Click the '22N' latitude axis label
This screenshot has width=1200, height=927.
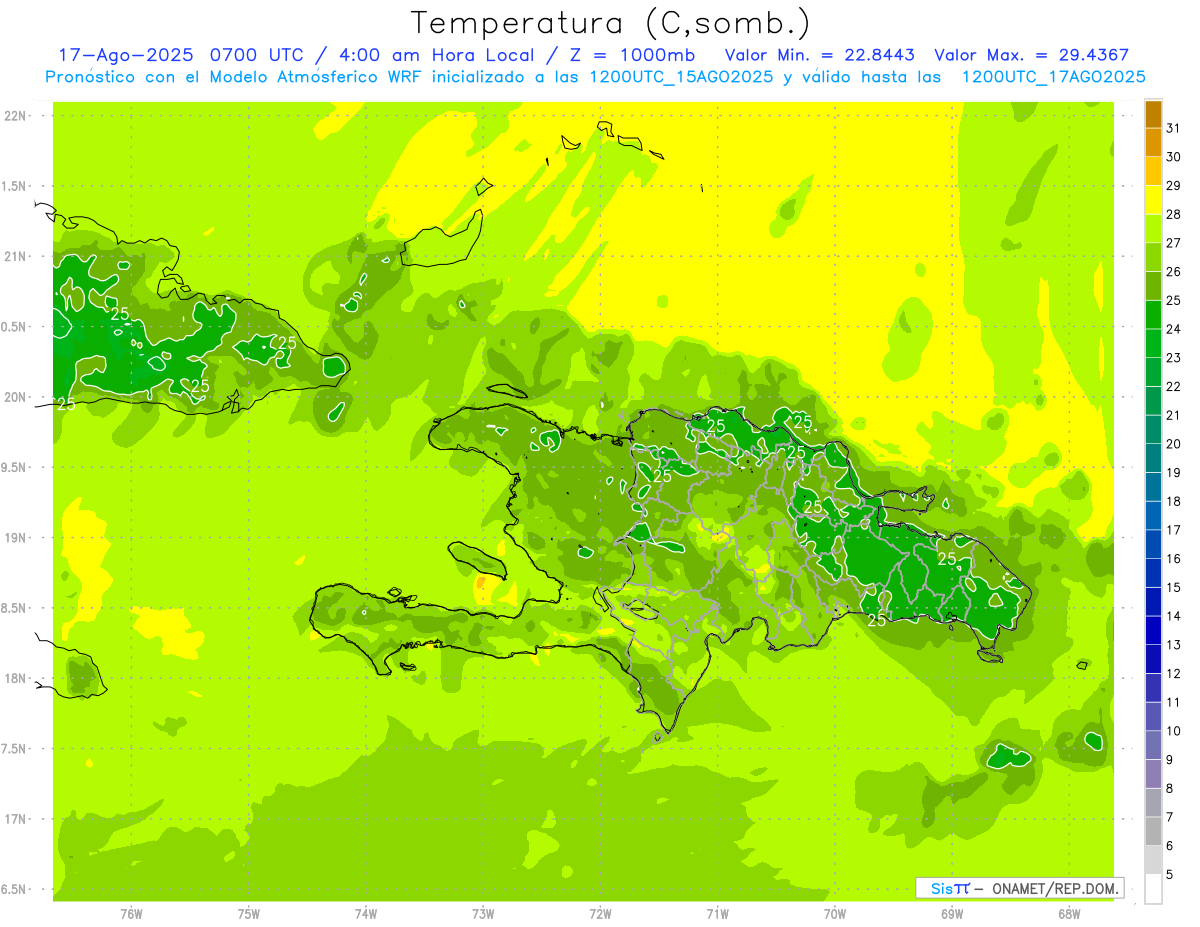pyautogui.click(x=17, y=116)
